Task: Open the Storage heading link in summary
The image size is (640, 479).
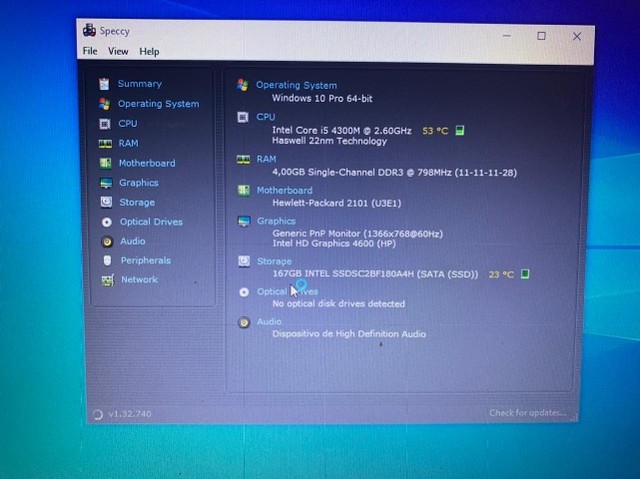Action: 274,262
